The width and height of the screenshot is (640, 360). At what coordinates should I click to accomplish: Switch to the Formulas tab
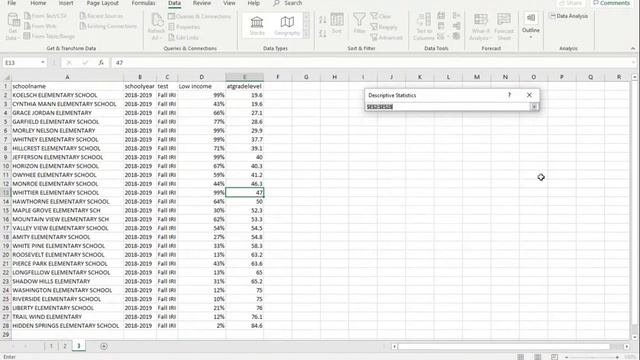[x=143, y=3]
